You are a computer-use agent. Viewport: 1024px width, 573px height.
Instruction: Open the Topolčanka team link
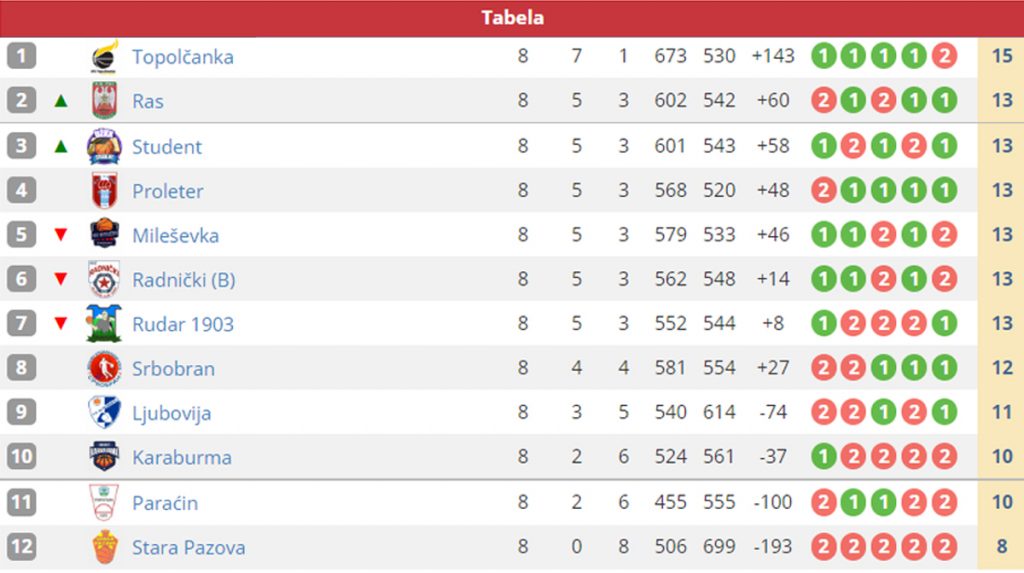pyautogui.click(x=182, y=57)
